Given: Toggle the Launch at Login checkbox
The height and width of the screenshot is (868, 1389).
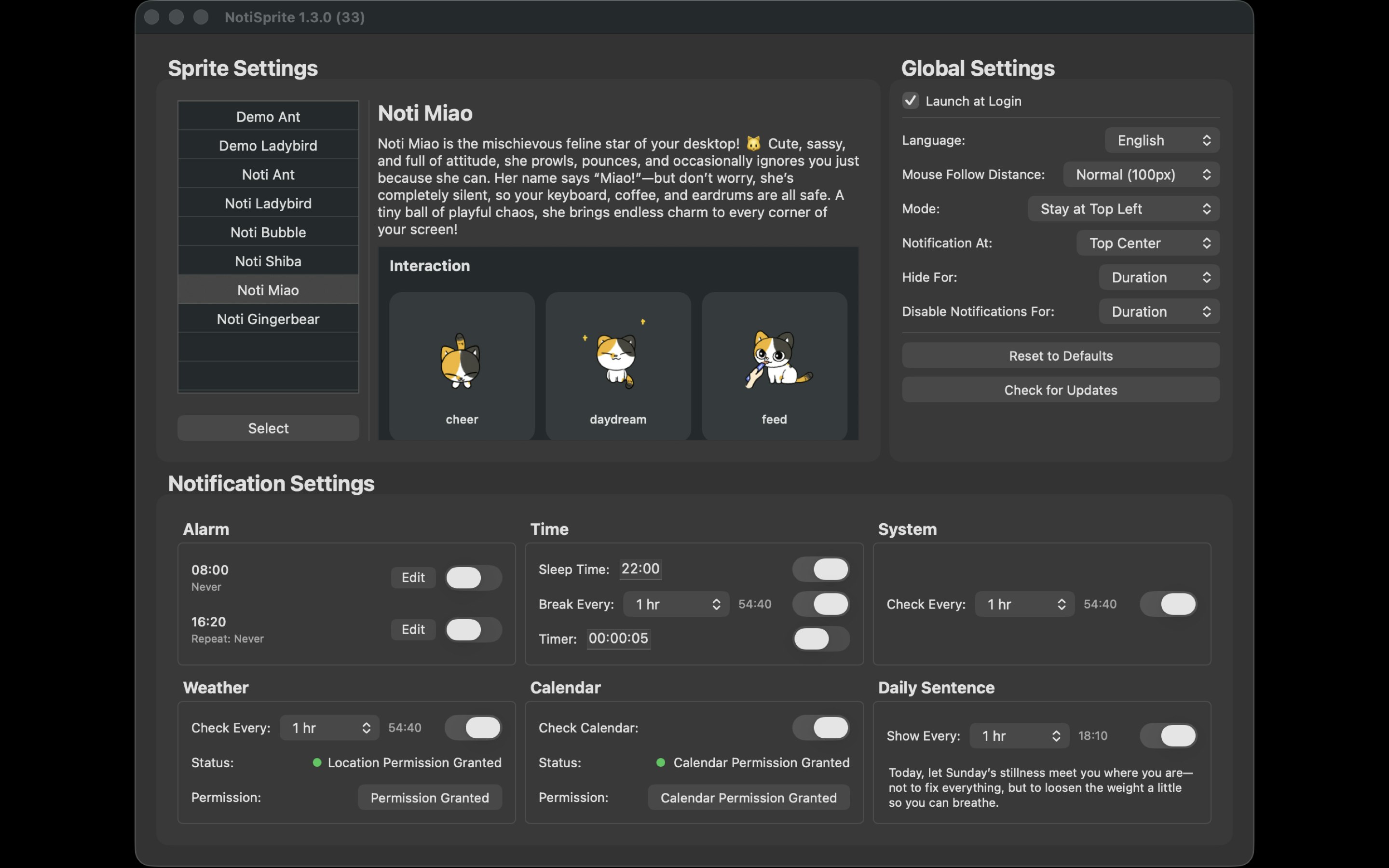Looking at the screenshot, I should (x=911, y=101).
